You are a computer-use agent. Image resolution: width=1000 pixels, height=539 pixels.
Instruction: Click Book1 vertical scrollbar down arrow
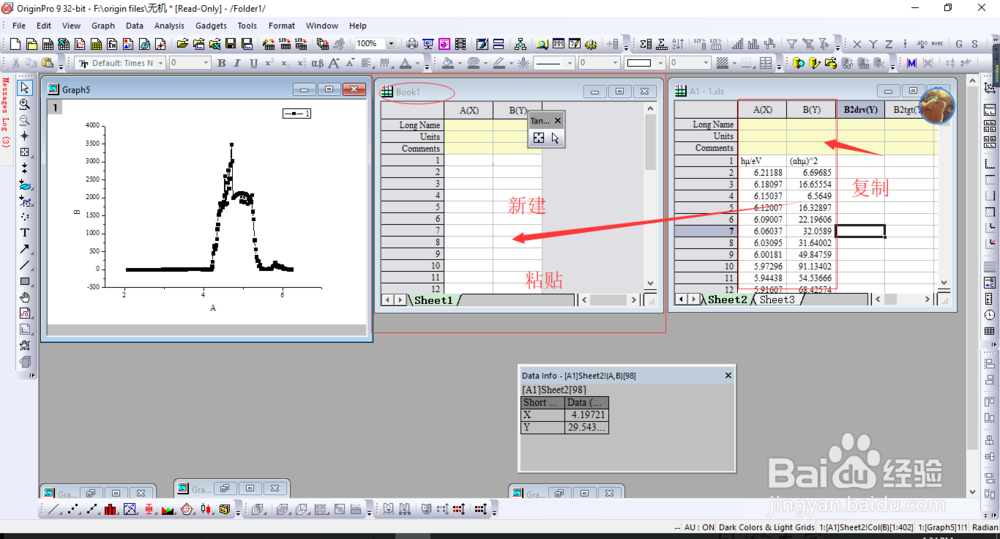pos(650,283)
